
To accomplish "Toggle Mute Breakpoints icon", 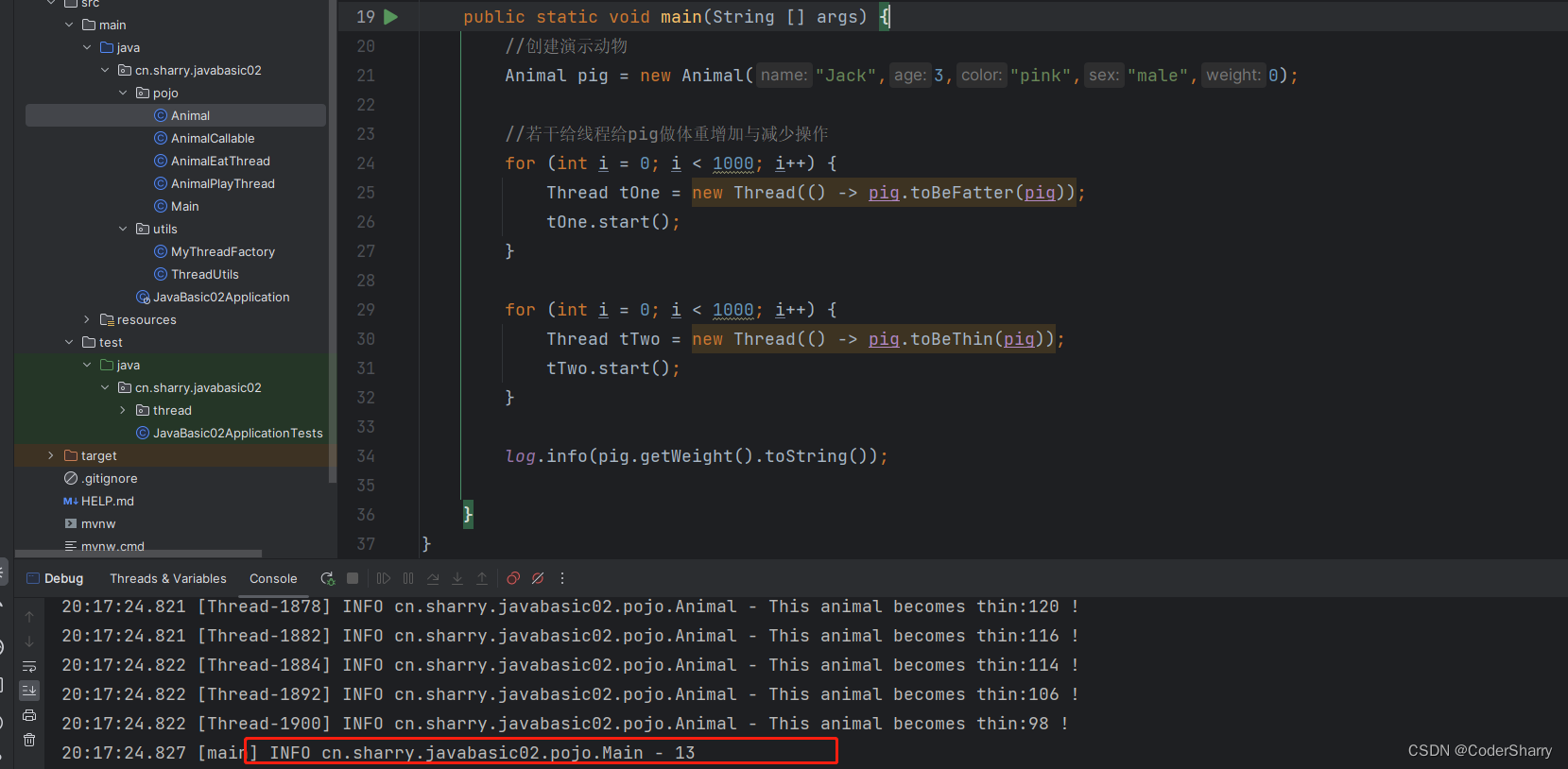I will 538,578.
